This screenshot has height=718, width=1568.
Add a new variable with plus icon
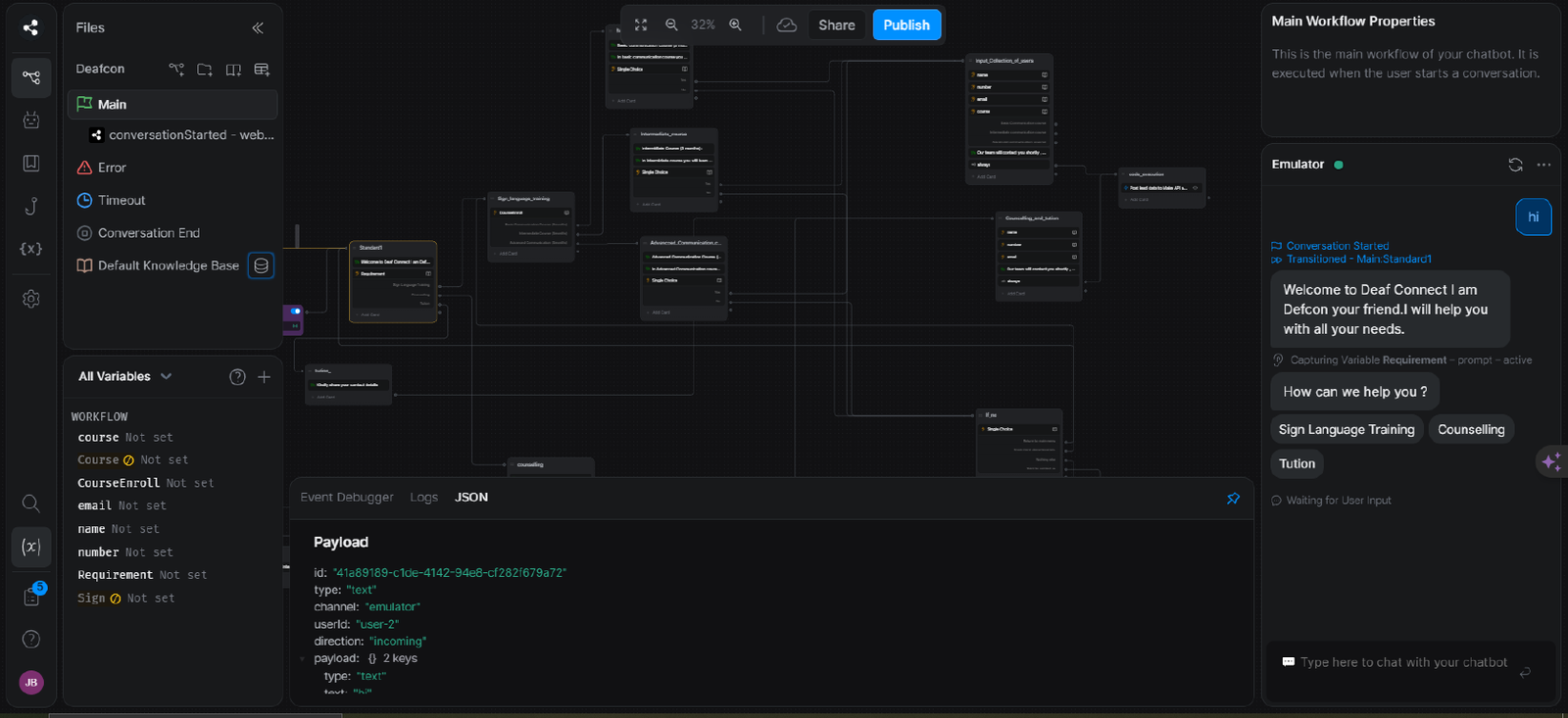[x=264, y=377]
